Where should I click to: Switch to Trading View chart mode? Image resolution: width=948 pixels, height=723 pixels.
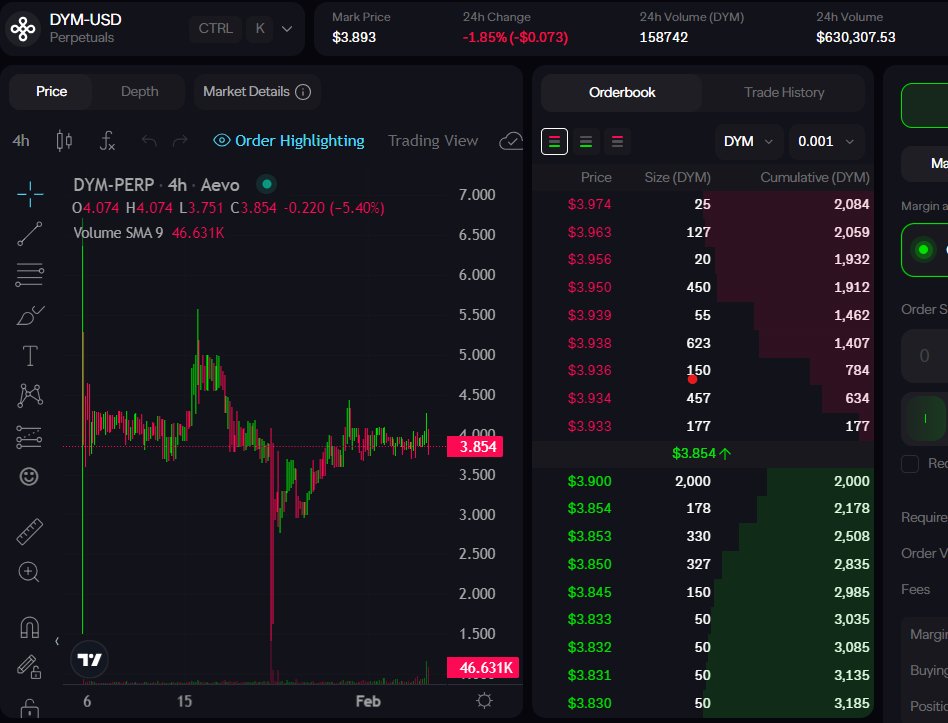tap(433, 141)
